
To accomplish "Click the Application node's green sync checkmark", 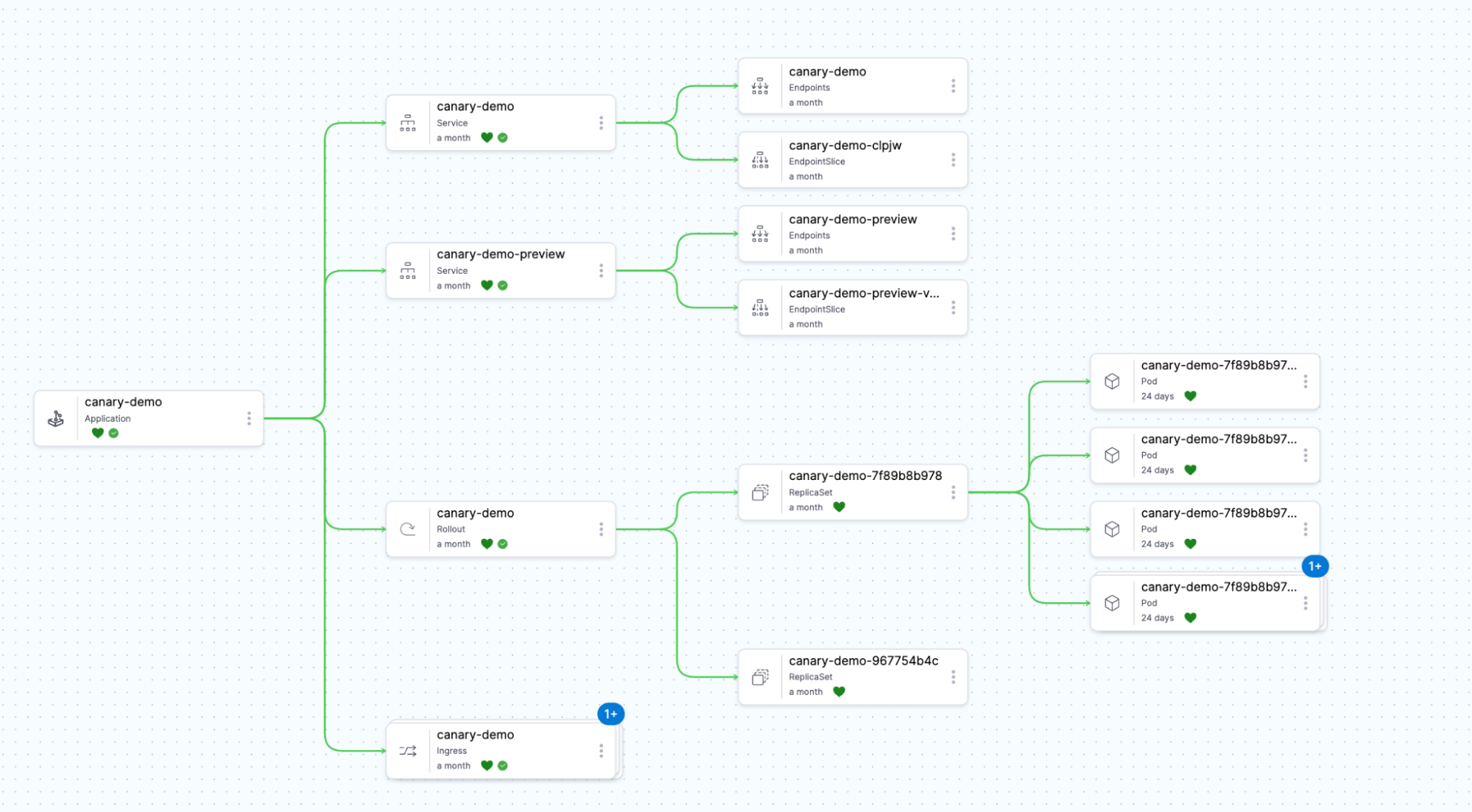I will [113, 433].
